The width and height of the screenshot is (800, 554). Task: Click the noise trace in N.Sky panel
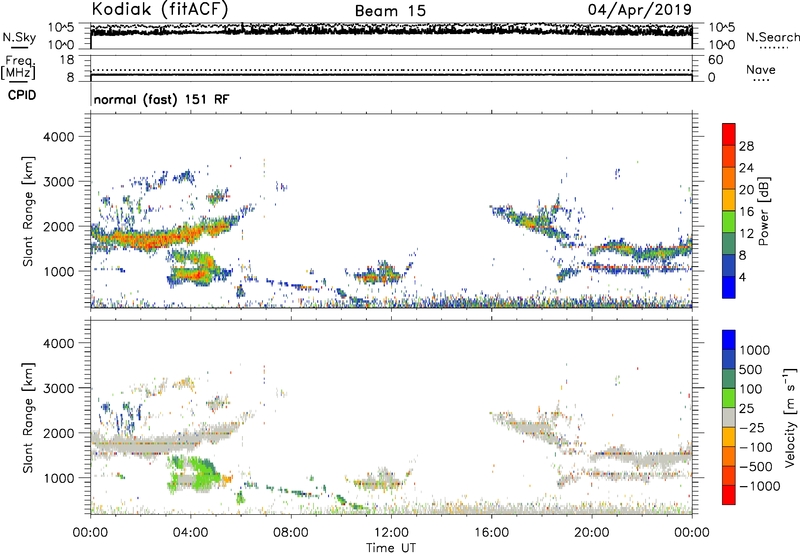[391, 31]
